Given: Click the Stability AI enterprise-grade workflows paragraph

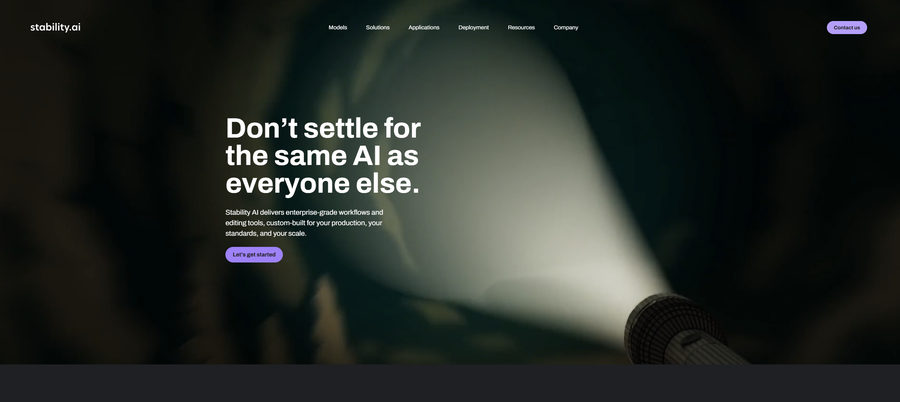Looking at the screenshot, I should (x=304, y=223).
